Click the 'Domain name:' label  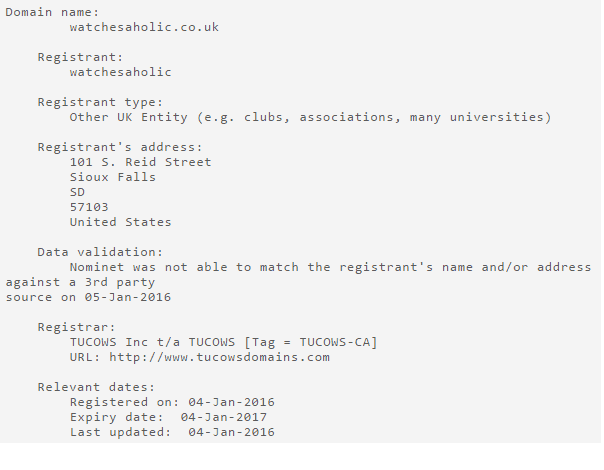pyautogui.click(x=52, y=12)
